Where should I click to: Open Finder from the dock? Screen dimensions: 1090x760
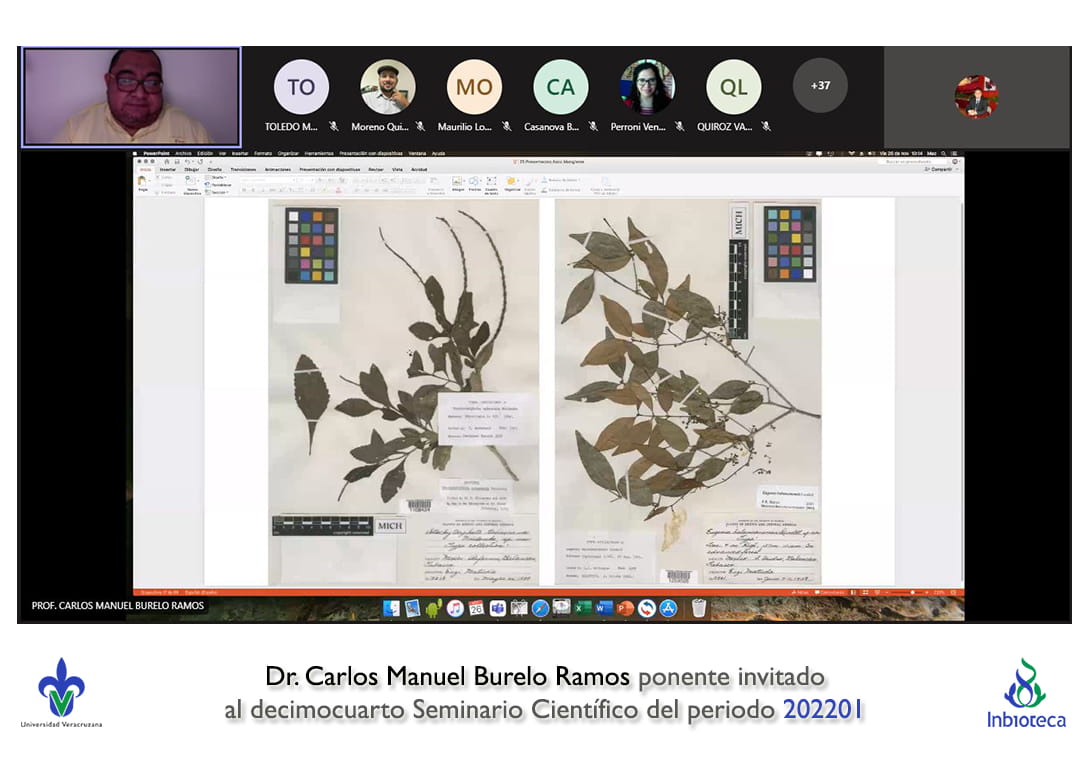pyautogui.click(x=391, y=608)
